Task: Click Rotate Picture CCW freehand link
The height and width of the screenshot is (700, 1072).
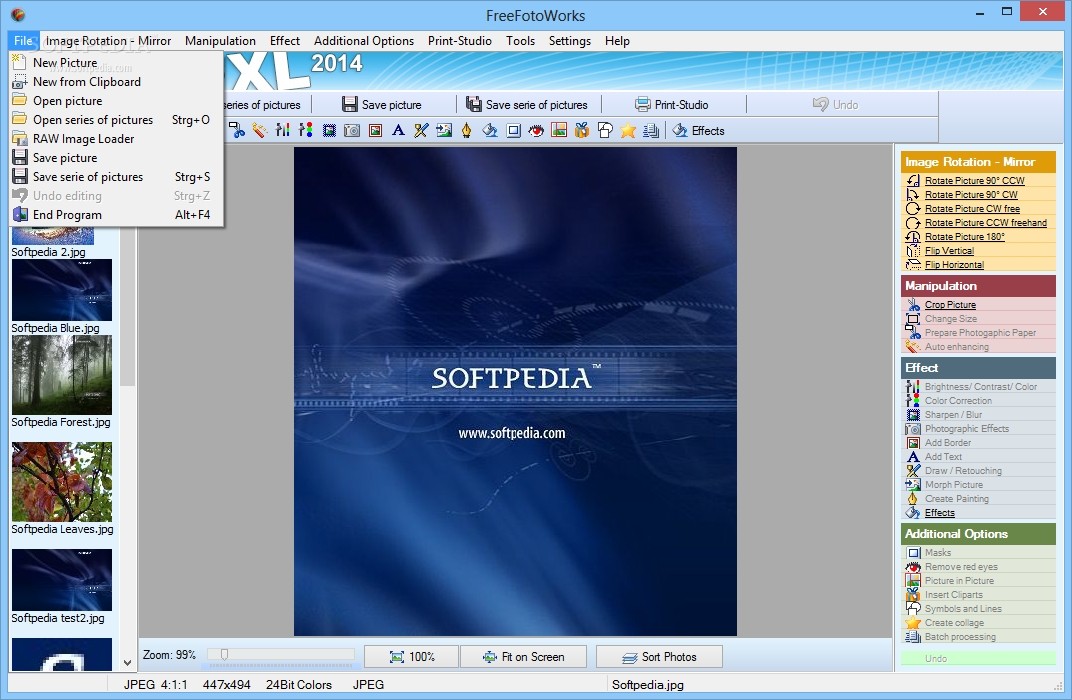Action: (x=985, y=223)
